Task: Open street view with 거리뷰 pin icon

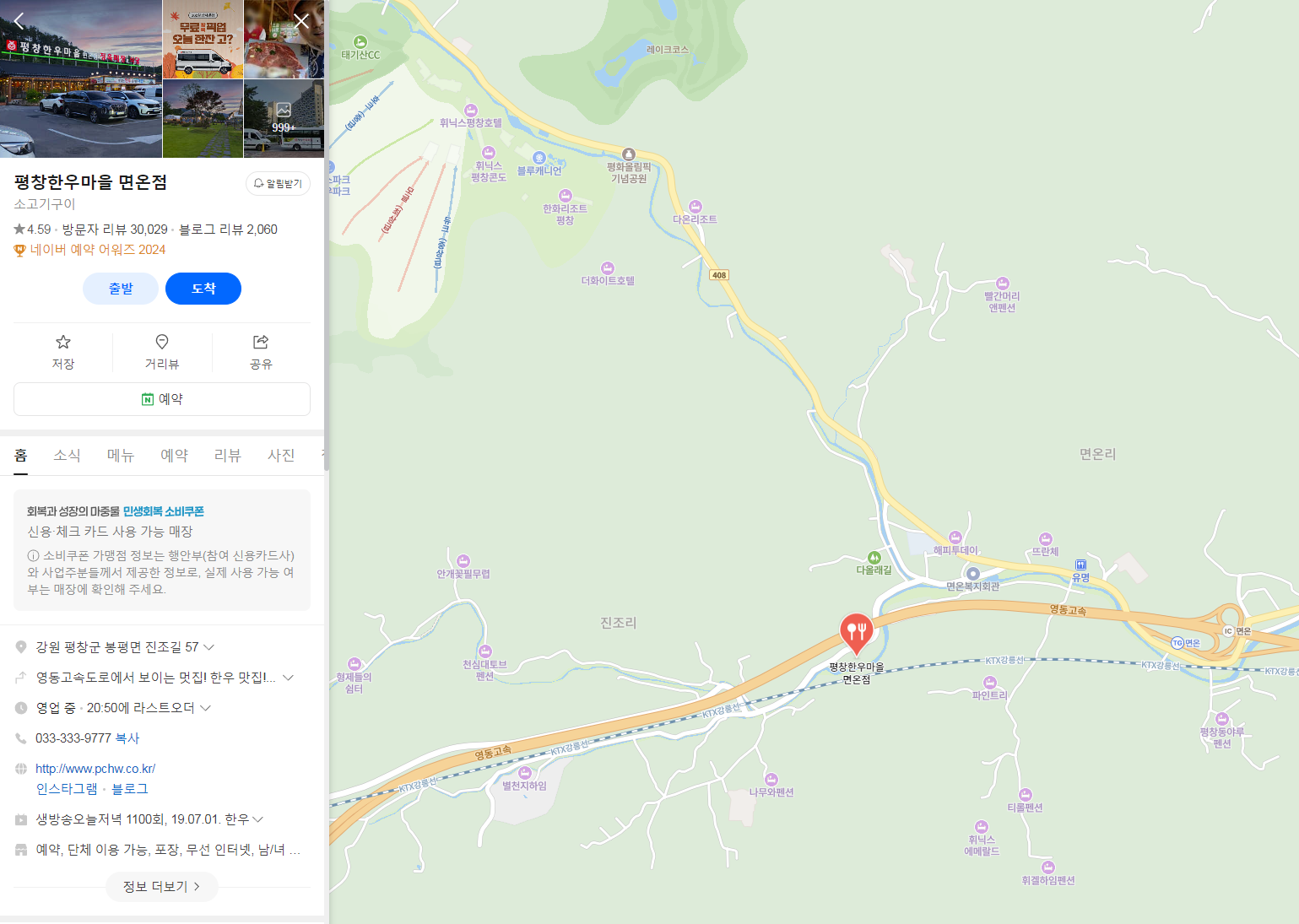Action: [x=162, y=352]
